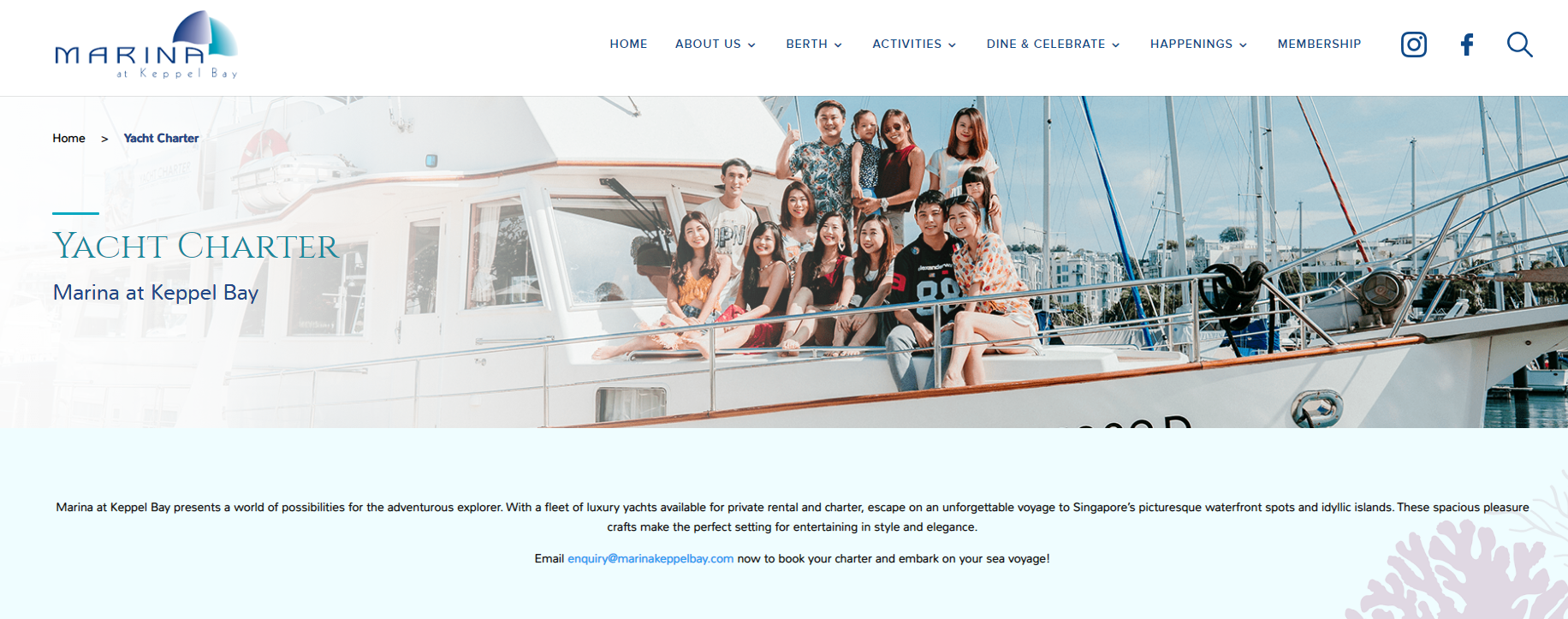Go to the Home menu item
Image resolution: width=1568 pixels, height=619 pixels.
click(x=628, y=44)
